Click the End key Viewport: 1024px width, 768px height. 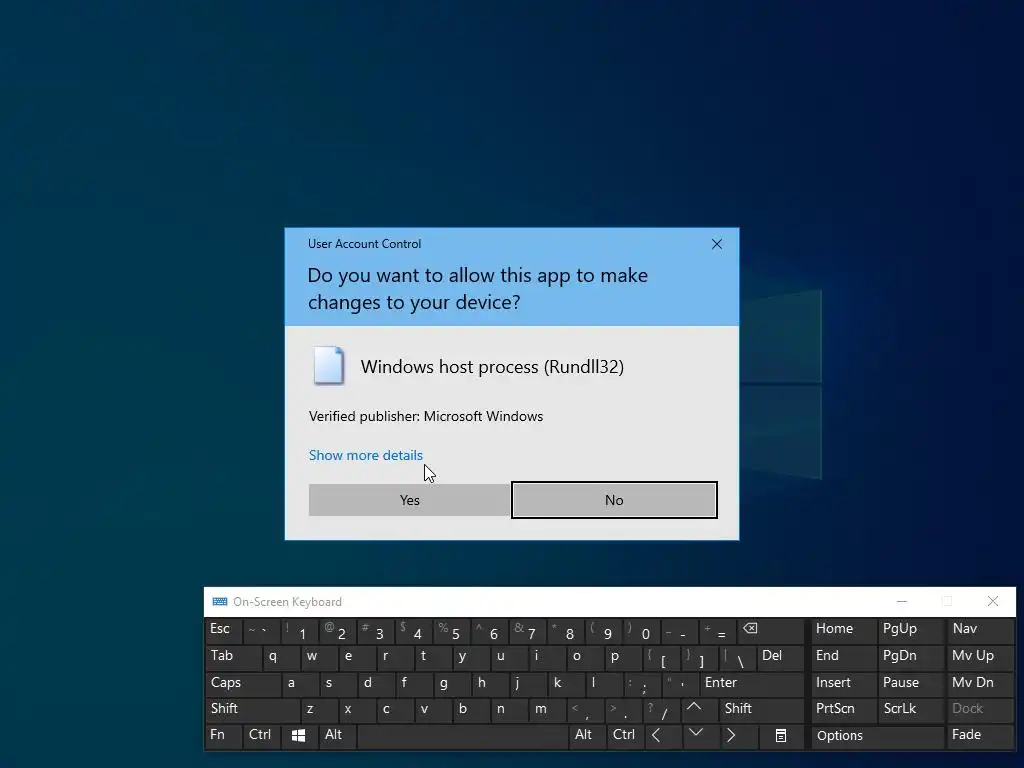(x=843, y=657)
